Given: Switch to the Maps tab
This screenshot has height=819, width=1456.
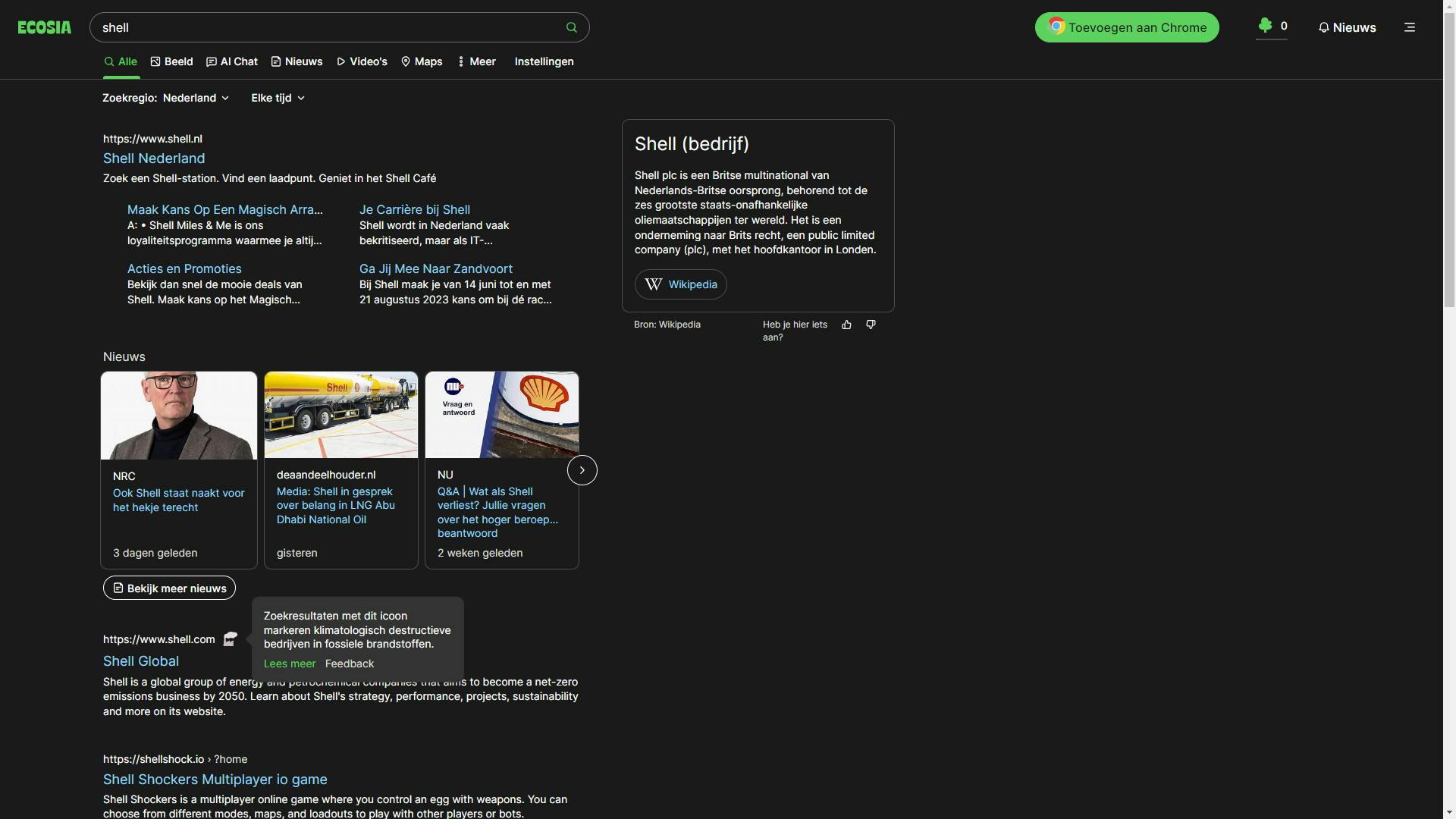Looking at the screenshot, I should pyautogui.click(x=421, y=61).
